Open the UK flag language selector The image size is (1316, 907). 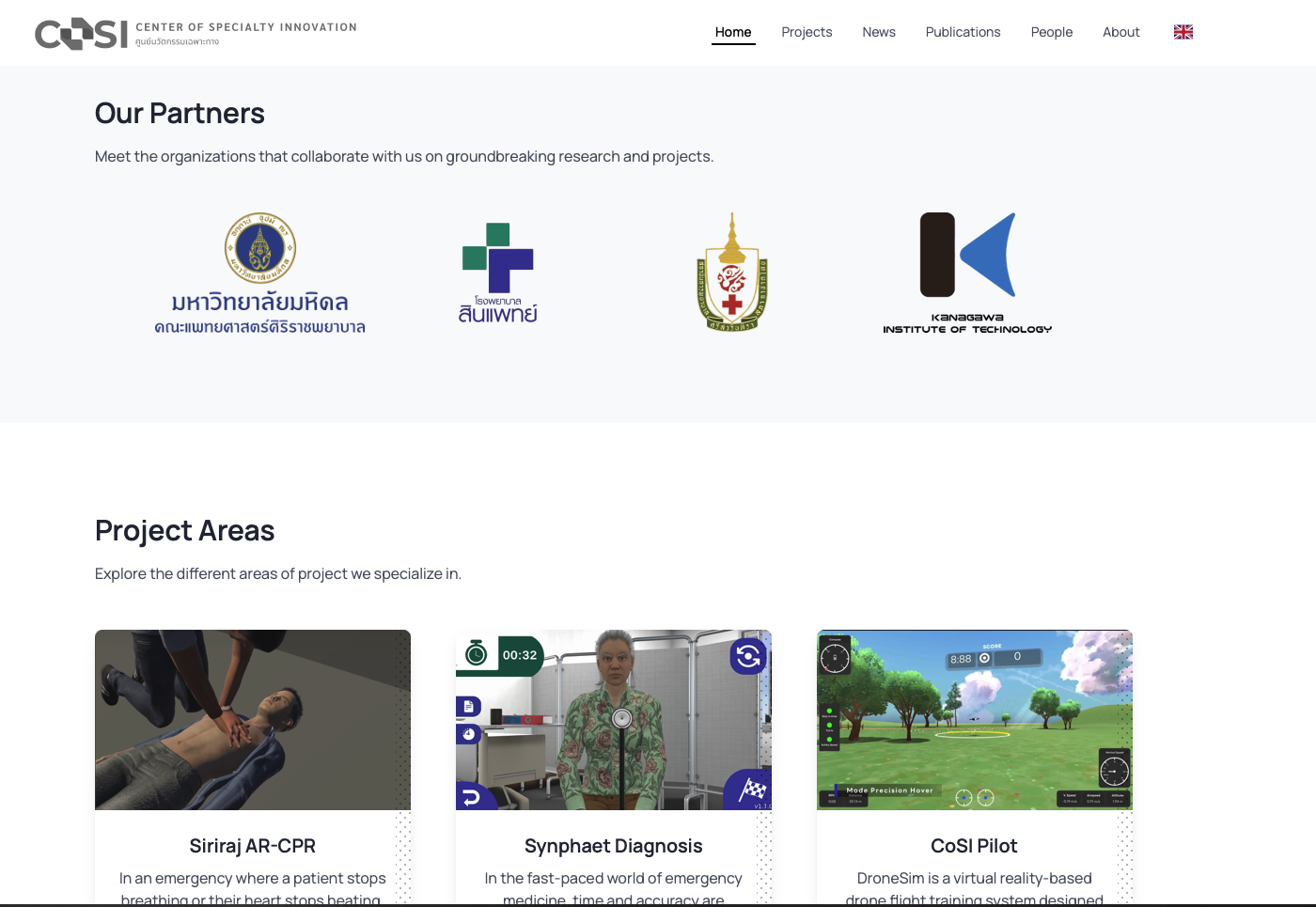click(x=1183, y=32)
